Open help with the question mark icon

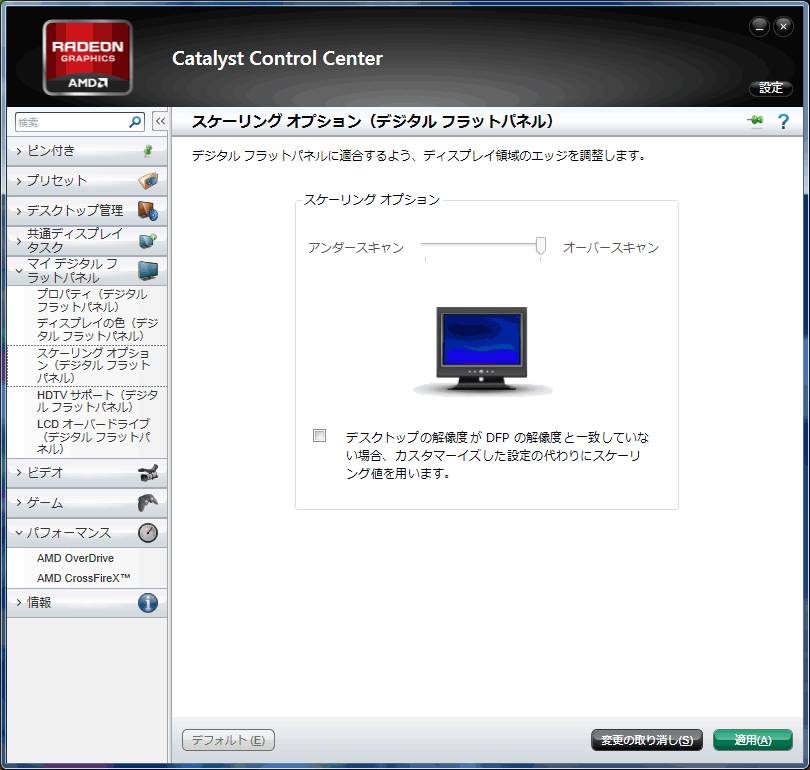(783, 122)
